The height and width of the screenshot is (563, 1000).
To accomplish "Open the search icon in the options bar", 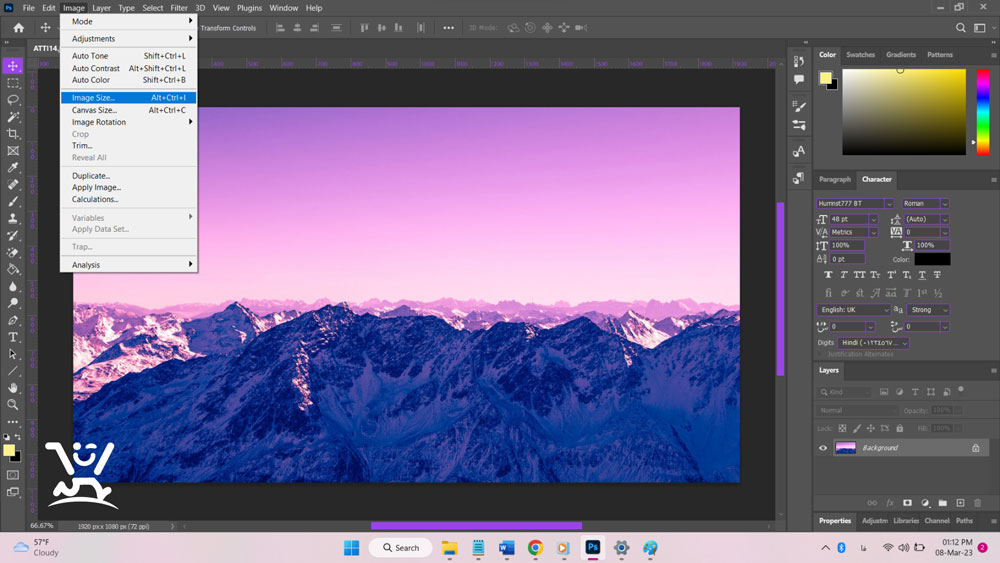I will coord(960,28).
